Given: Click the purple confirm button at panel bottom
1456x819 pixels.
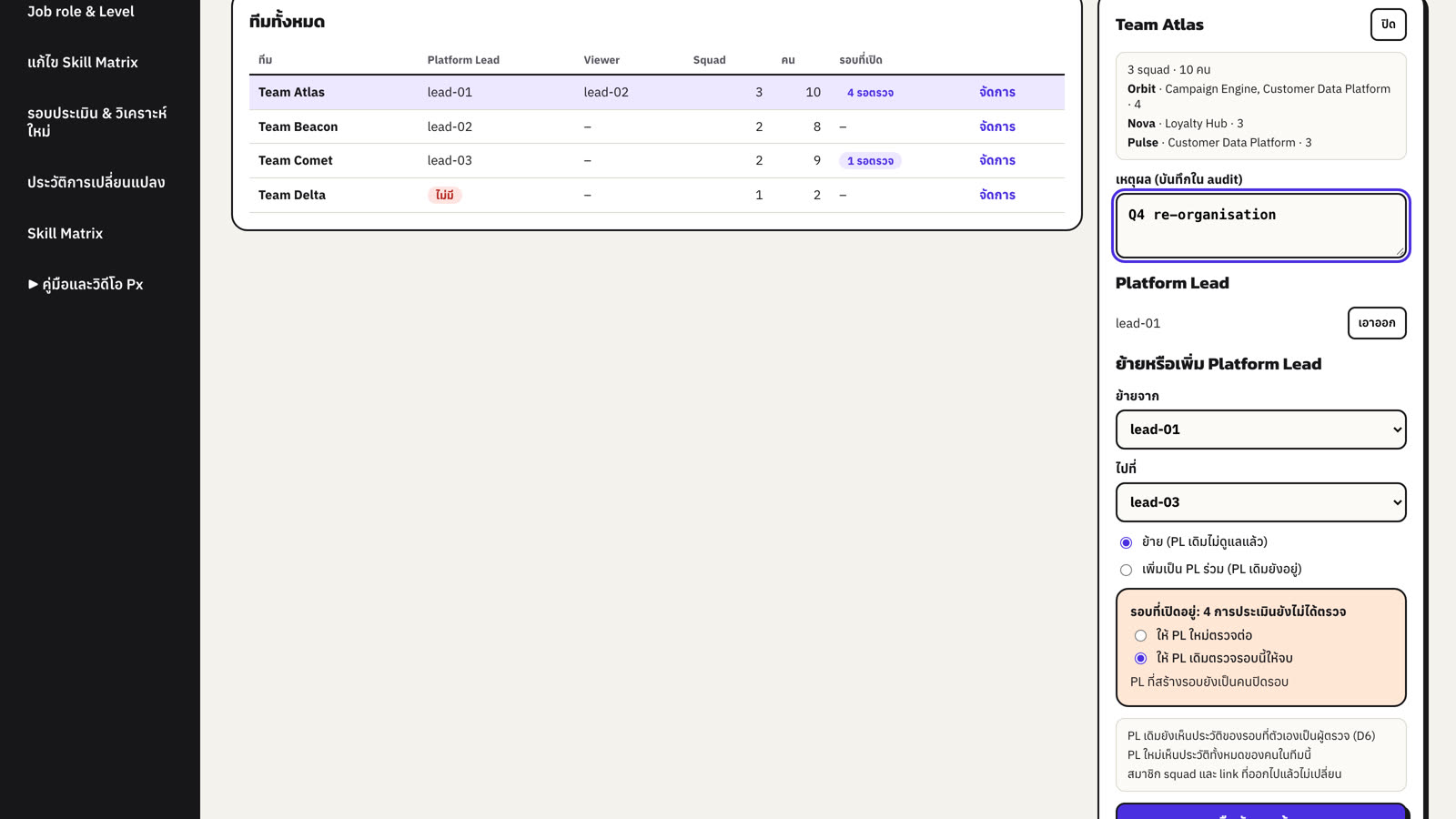Looking at the screenshot, I should (1260, 812).
